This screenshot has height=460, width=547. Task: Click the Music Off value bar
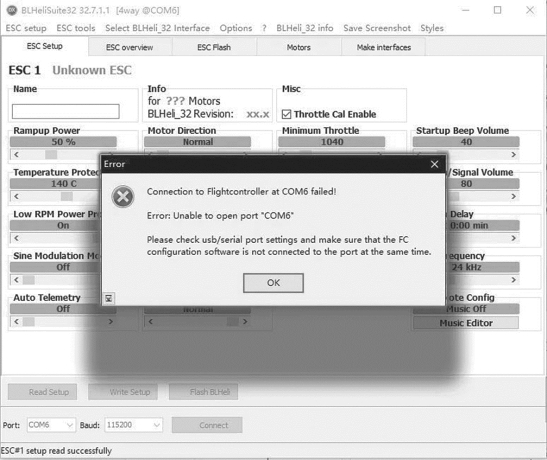483,309
